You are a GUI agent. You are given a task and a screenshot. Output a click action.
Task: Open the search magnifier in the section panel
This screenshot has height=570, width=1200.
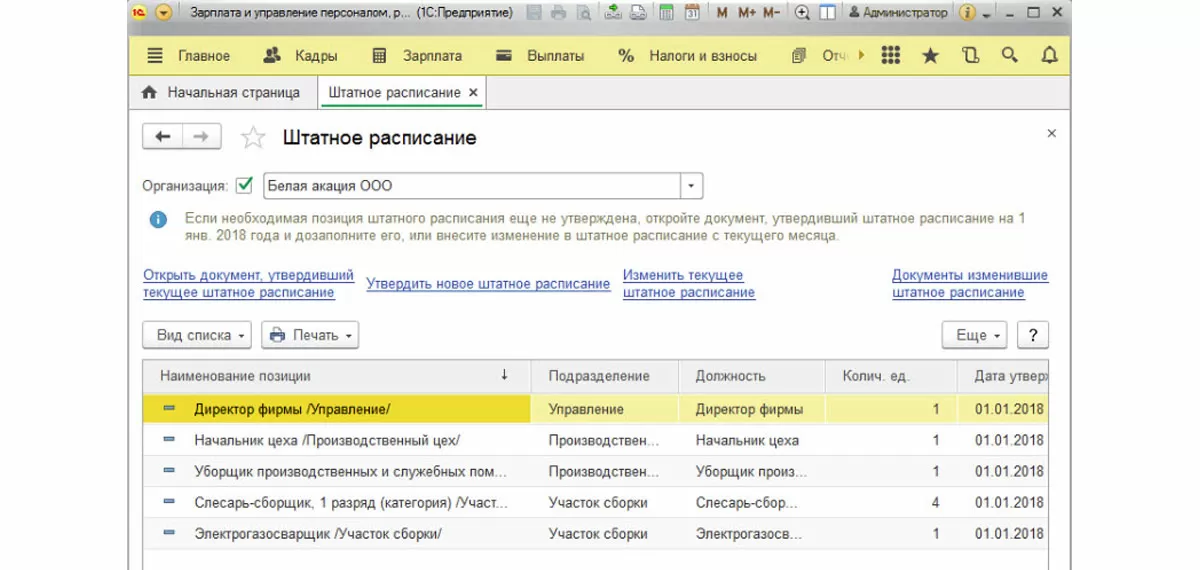(x=1010, y=56)
